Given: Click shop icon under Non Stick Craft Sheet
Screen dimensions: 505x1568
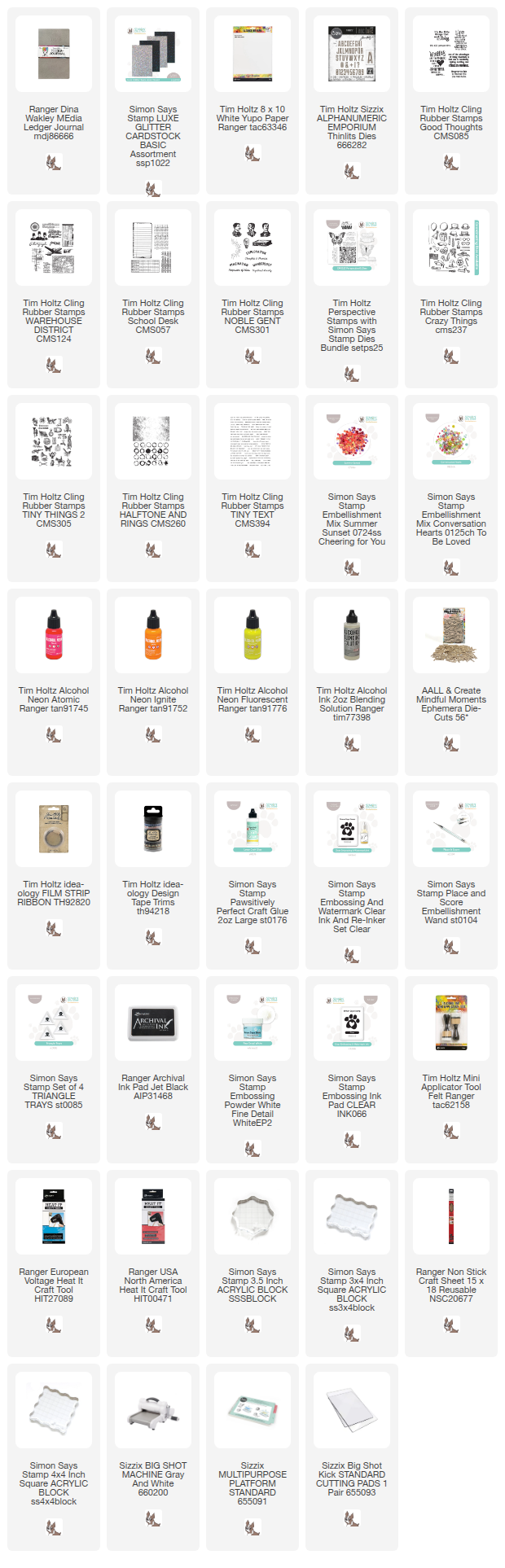Looking at the screenshot, I should tap(451, 1325).
